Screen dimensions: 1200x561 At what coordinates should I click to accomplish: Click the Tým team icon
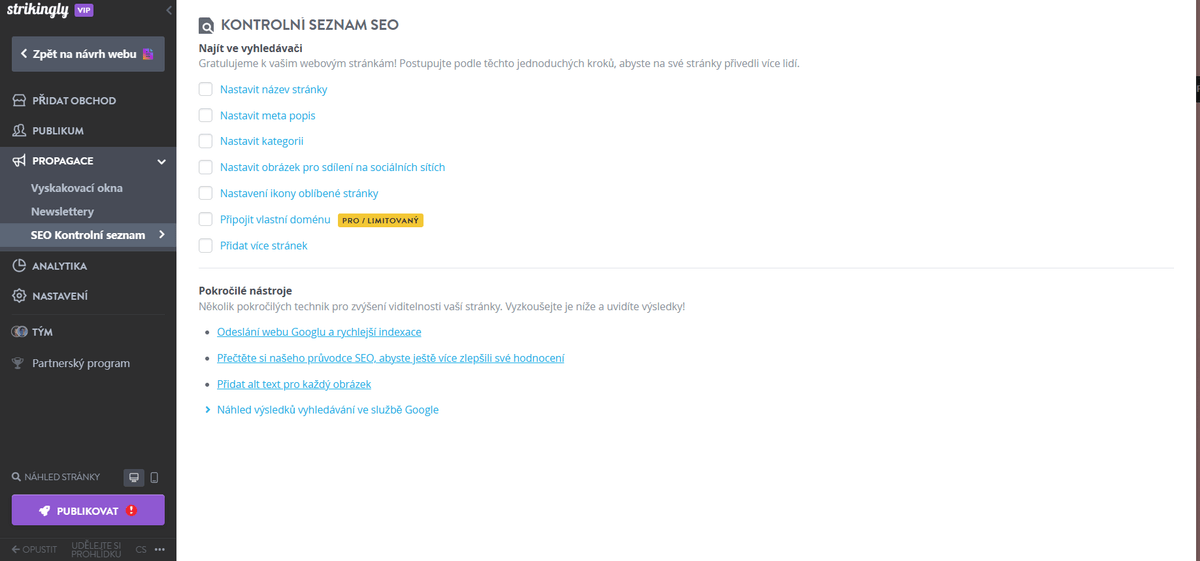coord(18,332)
